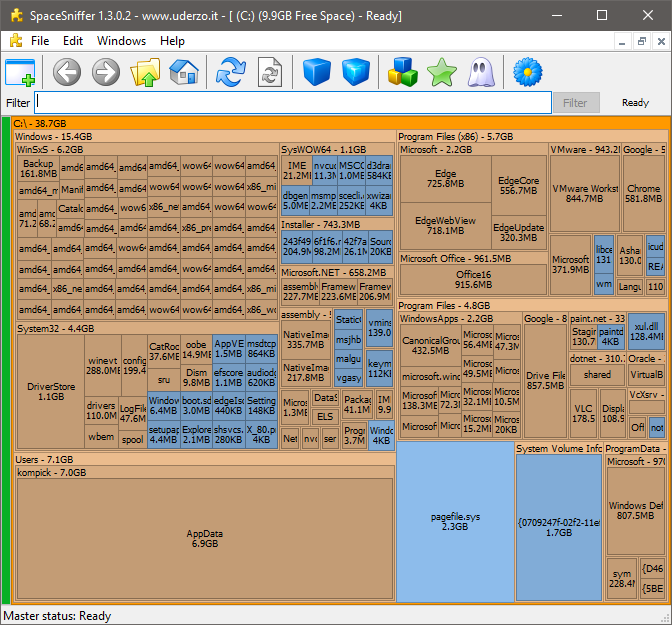Image resolution: width=672 pixels, height=625 pixels.
Task: Click the Users - 7.1GB header
Action: [204, 460]
